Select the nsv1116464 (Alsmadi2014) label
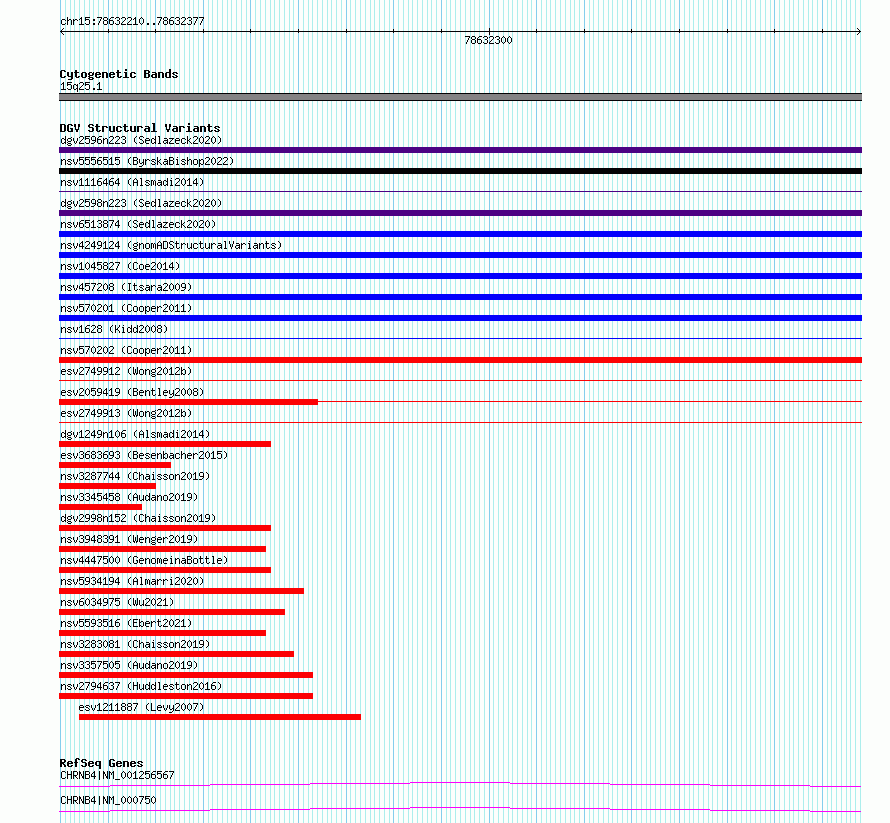Screen dimensions: 890x823 point(132,182)
